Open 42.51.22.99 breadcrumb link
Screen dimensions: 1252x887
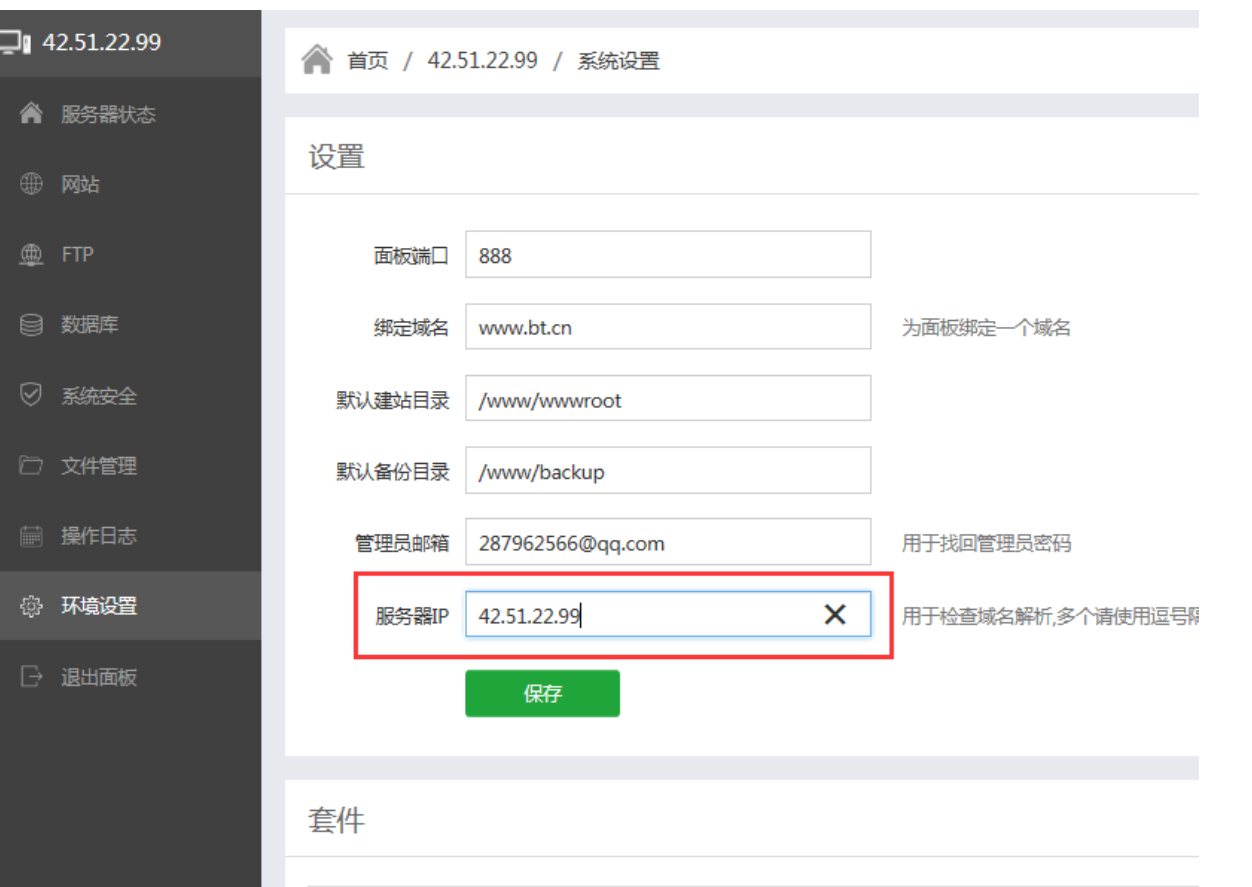point(482,61)
